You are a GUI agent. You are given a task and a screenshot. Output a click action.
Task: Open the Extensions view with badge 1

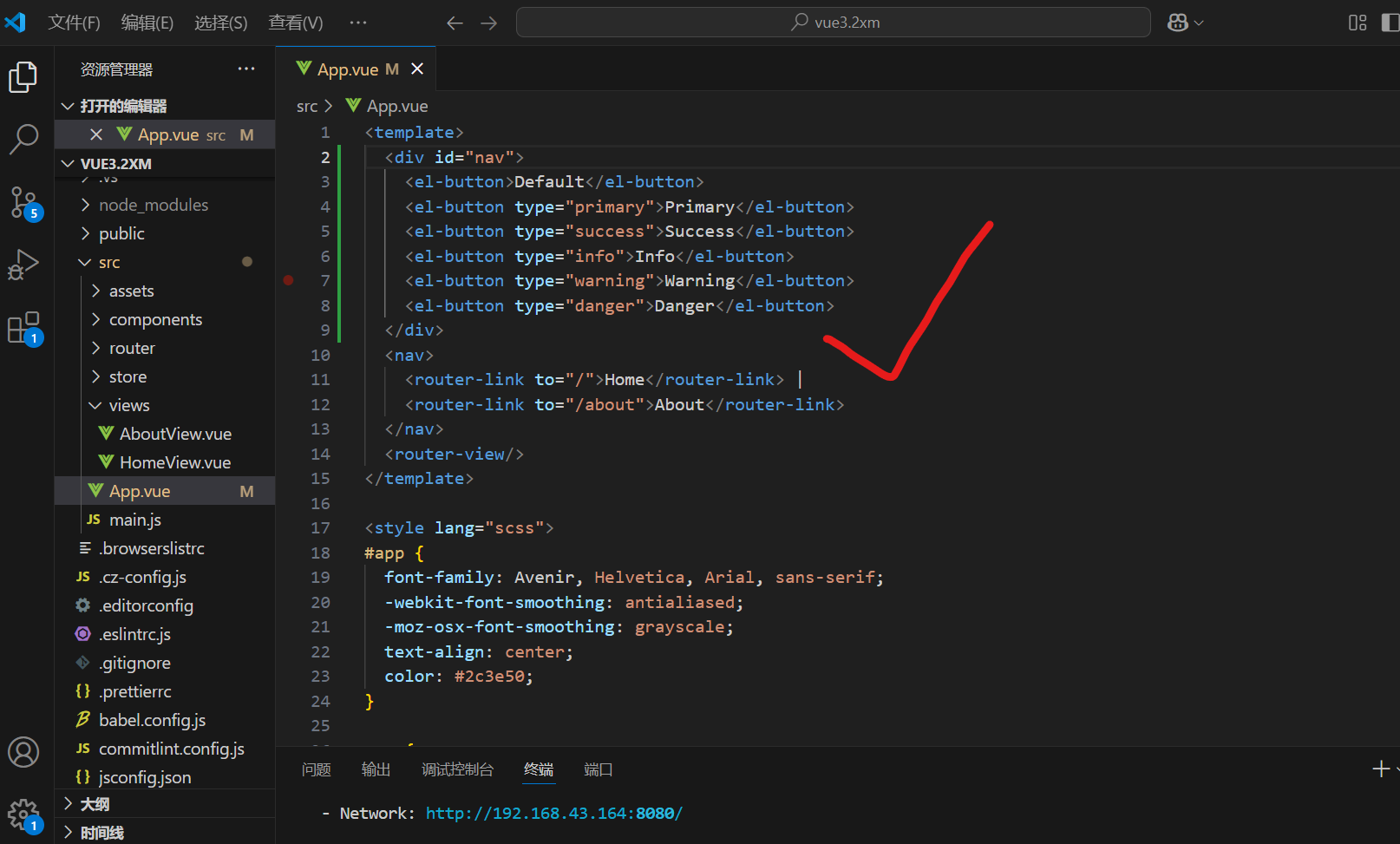[23, 327]
